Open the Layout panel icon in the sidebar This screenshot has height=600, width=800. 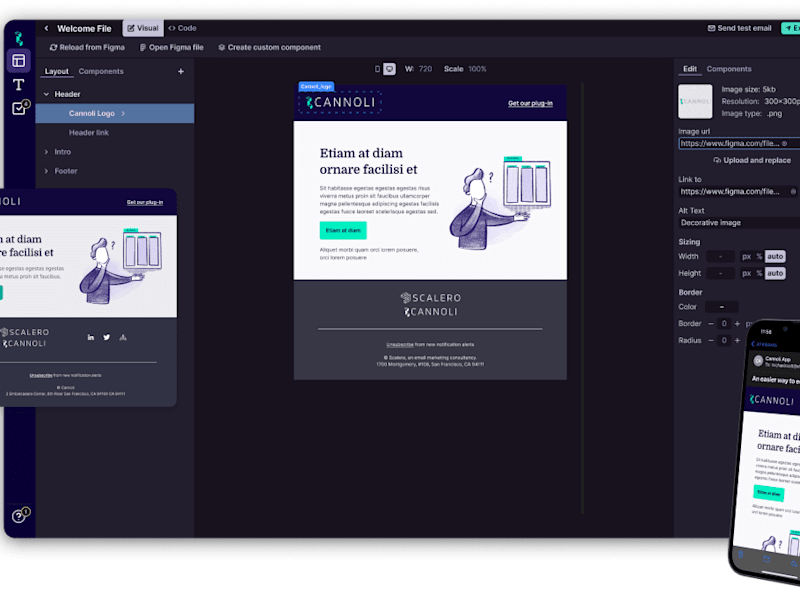[x=19, y=61]
